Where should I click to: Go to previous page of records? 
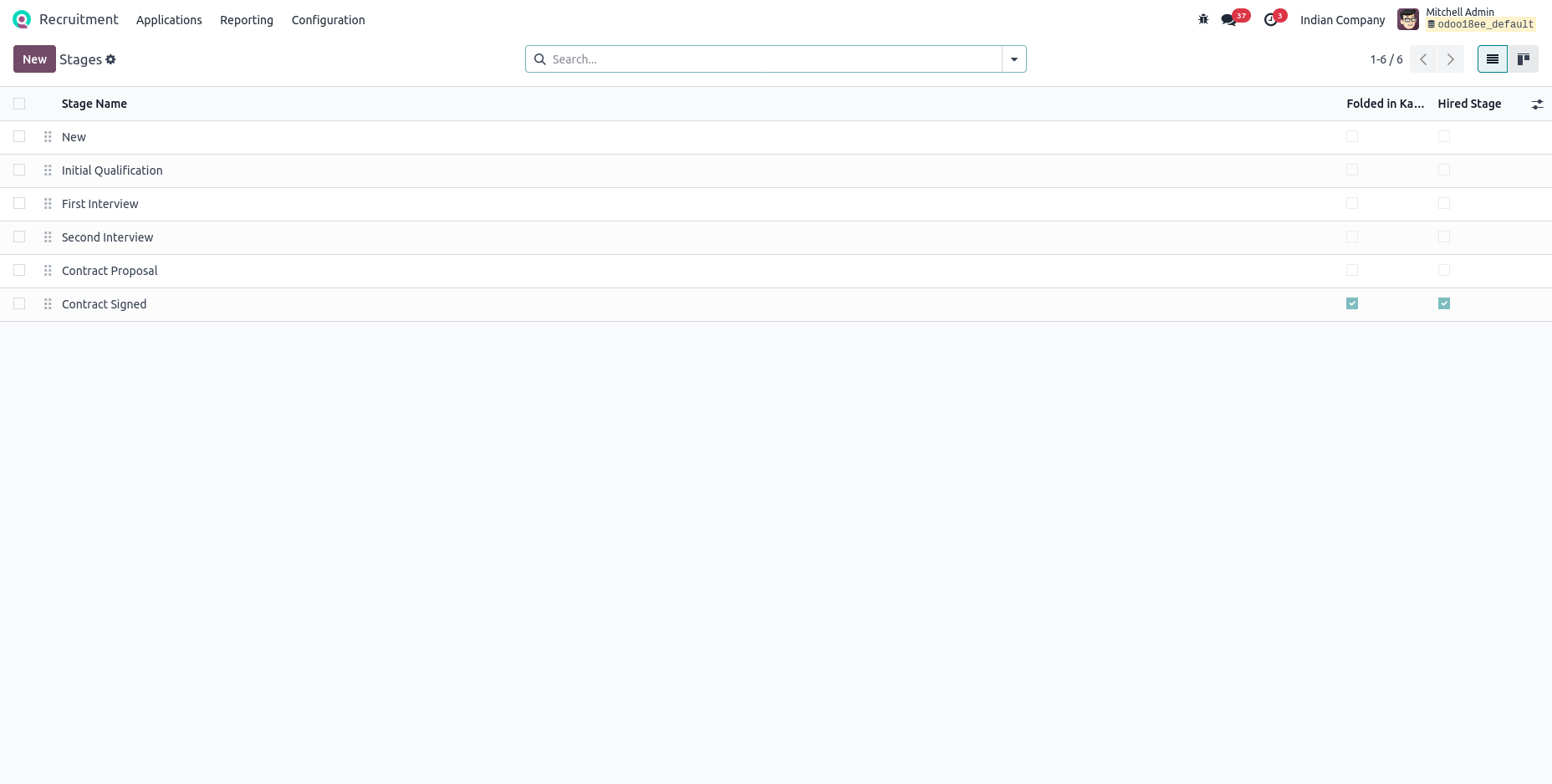[x=1423, y=59]
